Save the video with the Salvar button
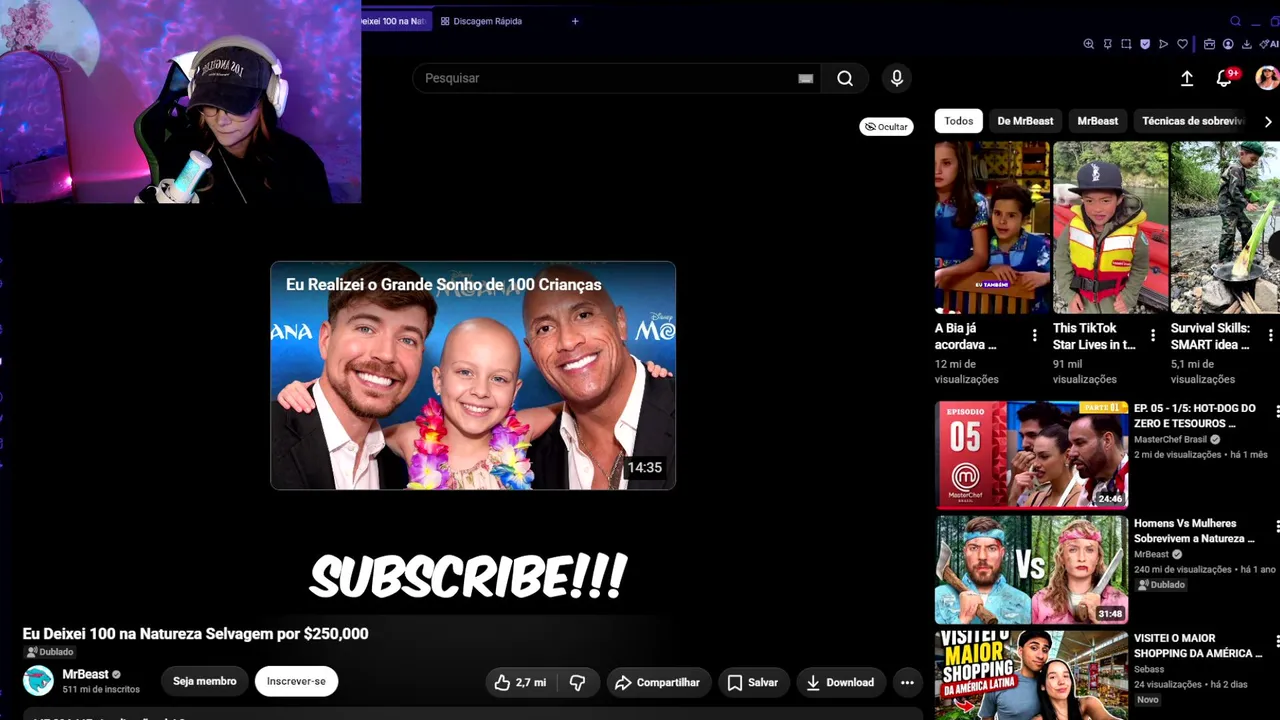 click(752, 682)
